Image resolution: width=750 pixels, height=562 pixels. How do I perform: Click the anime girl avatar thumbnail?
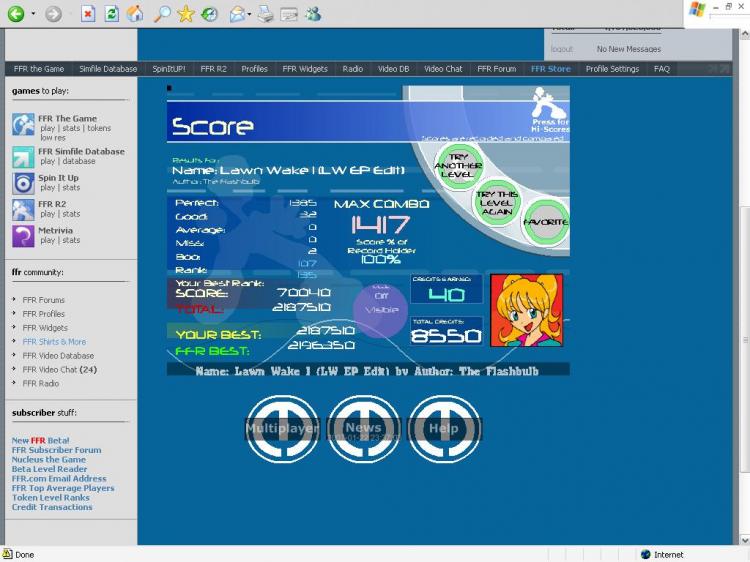[527, 310]
